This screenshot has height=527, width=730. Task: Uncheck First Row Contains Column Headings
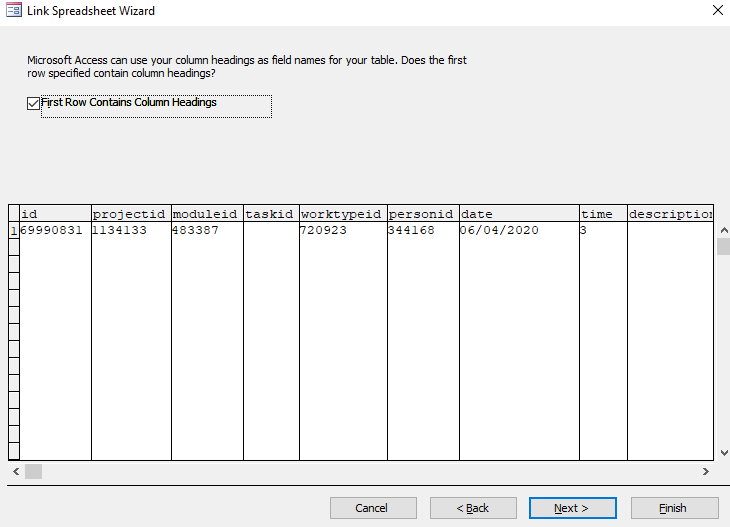(34, 103)
